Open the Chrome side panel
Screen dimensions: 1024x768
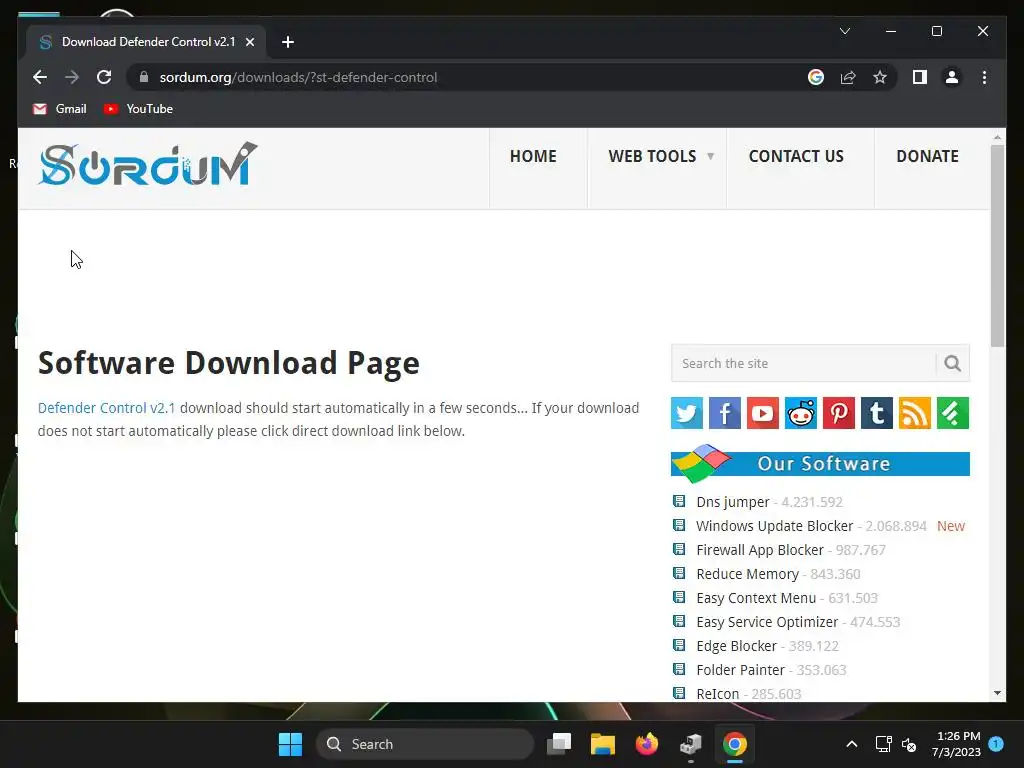click(x=920, y=77)
